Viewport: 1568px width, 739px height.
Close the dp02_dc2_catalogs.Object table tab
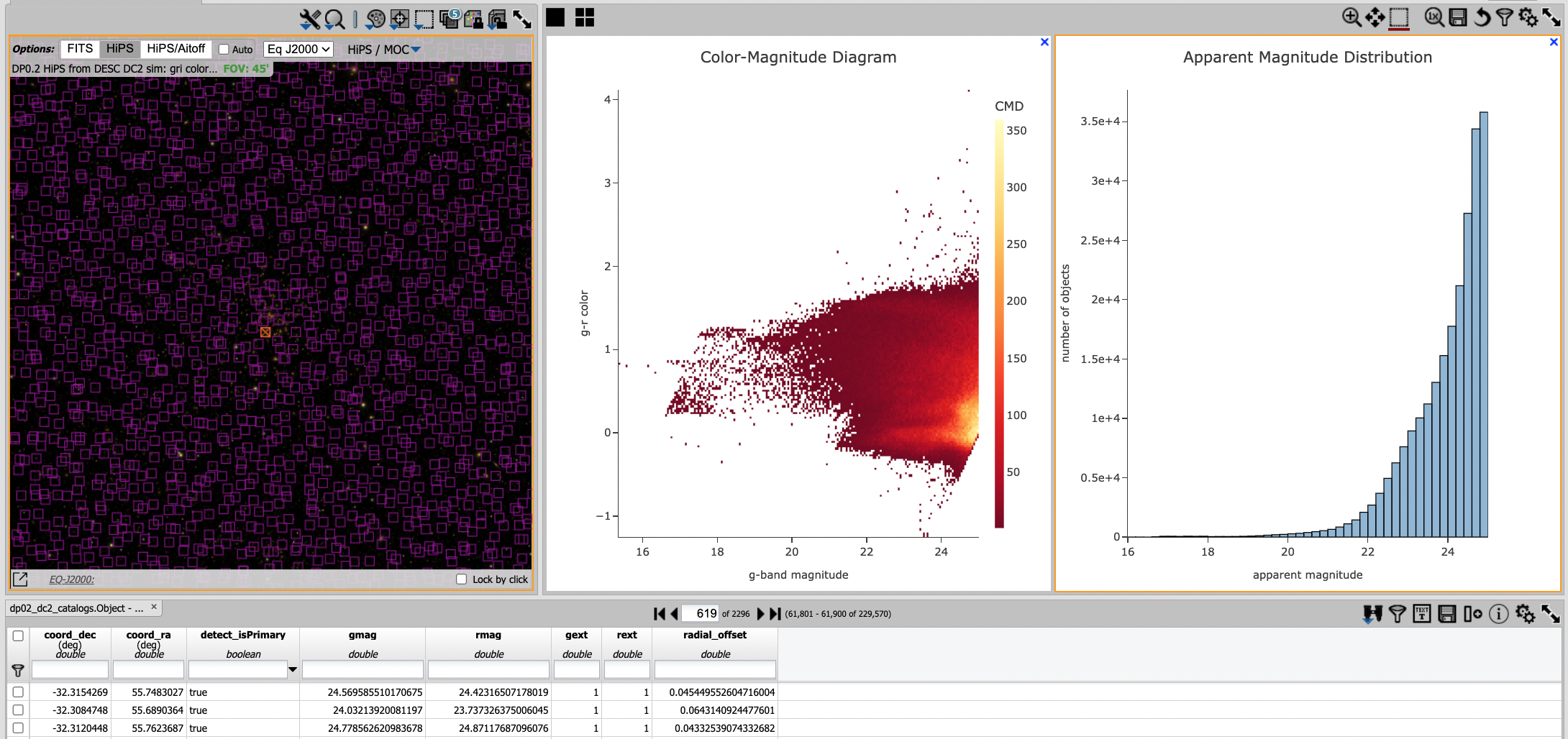pos(154,607)
